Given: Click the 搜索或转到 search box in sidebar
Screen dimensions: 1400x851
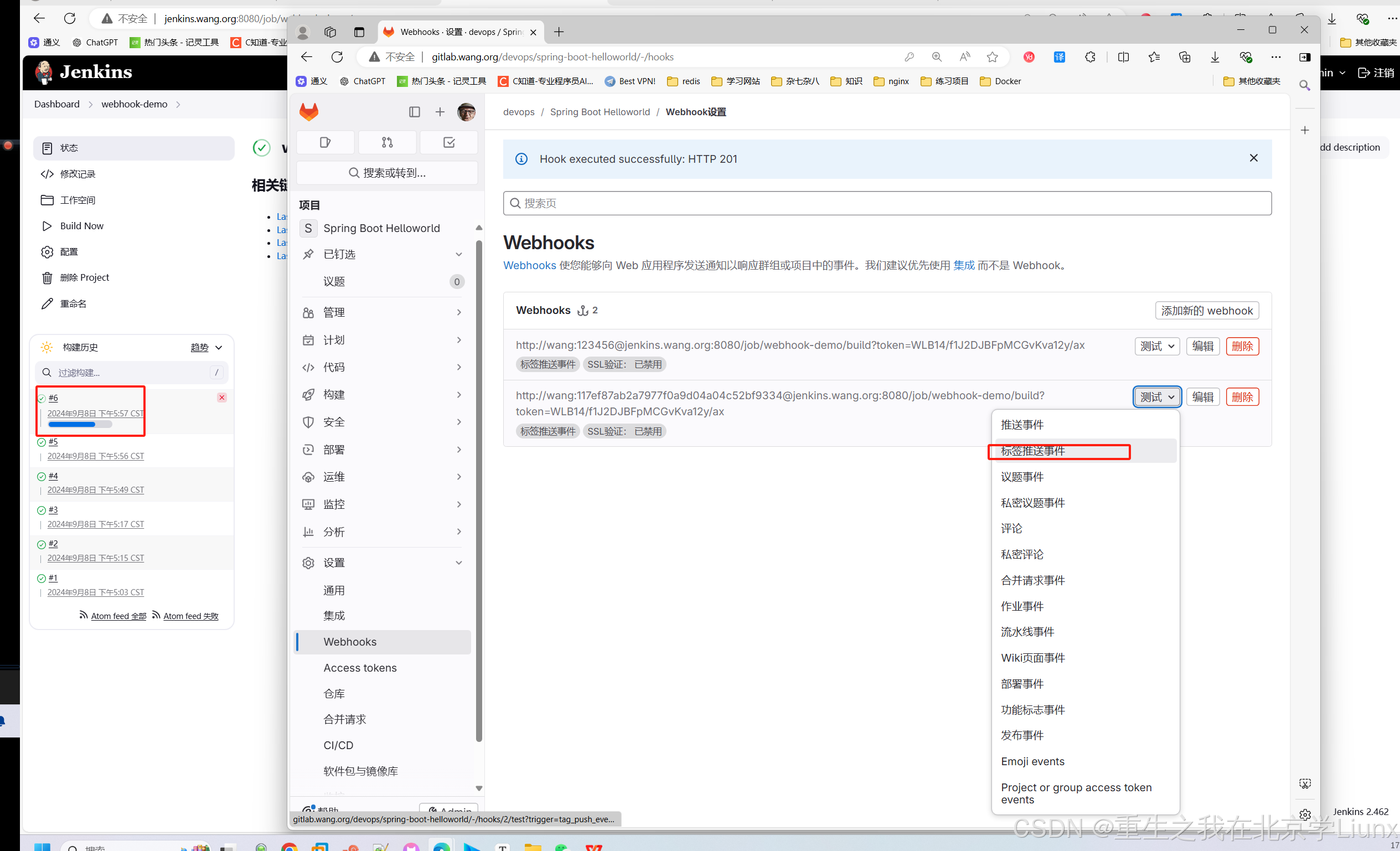Looking at the screenshot, I should click(387, 173).
